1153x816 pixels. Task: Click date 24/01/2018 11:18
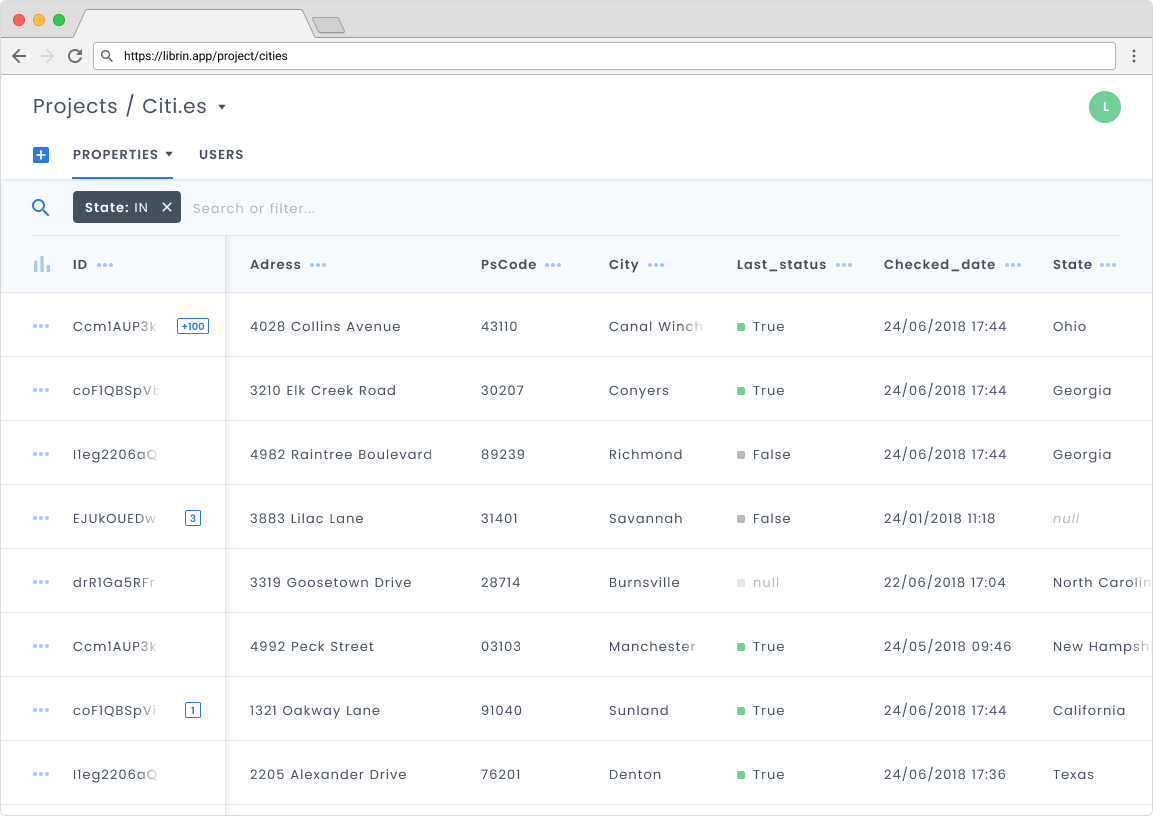(x=939, y=518)
